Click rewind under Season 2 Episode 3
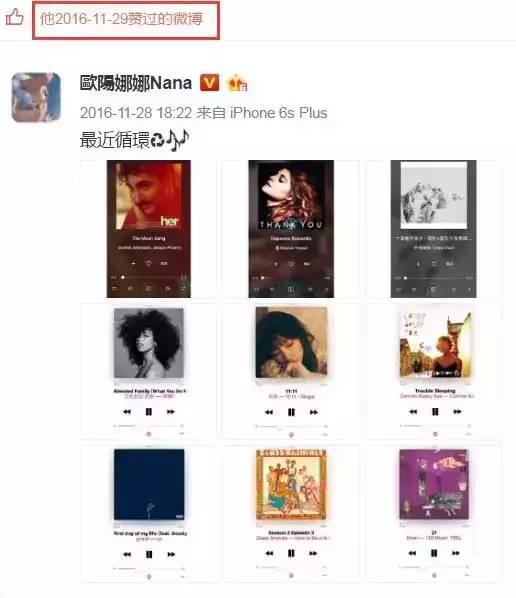Image resolution: width=516 pixels, height=598 pixels. click(x=269, y=553)
